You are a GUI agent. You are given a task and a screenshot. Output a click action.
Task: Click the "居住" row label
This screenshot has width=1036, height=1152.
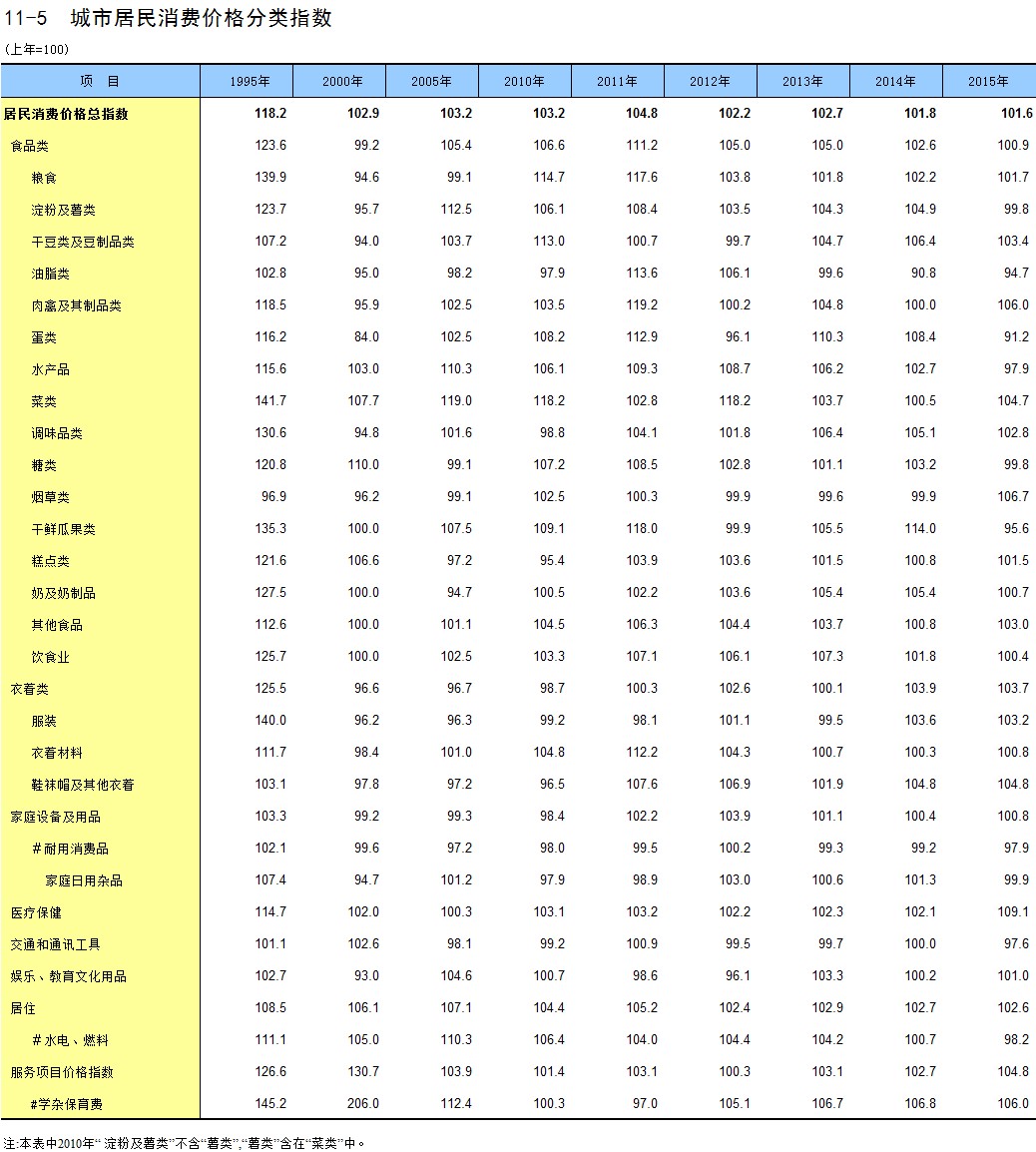click(23, 1008)
